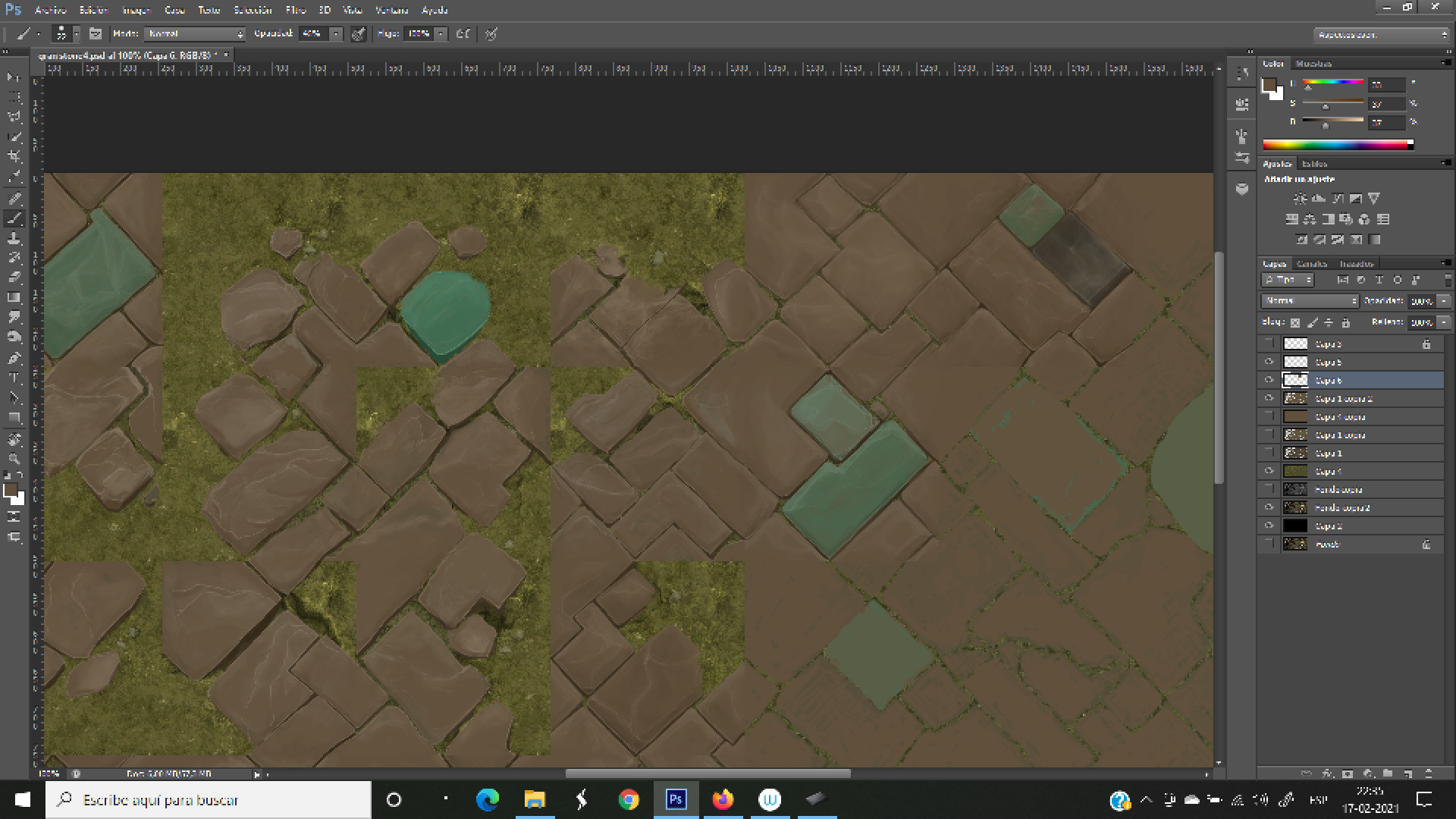
Task: Select the Eraser tool
Action: 14,278
